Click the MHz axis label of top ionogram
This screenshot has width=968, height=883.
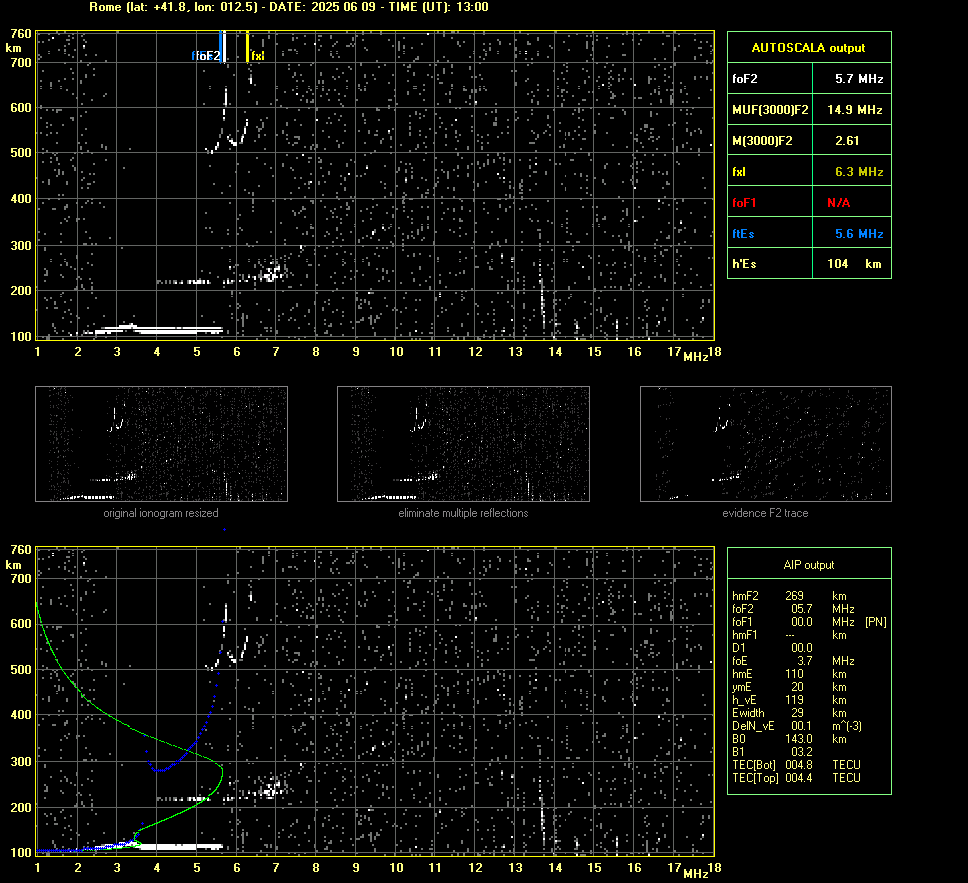(695, 357)
